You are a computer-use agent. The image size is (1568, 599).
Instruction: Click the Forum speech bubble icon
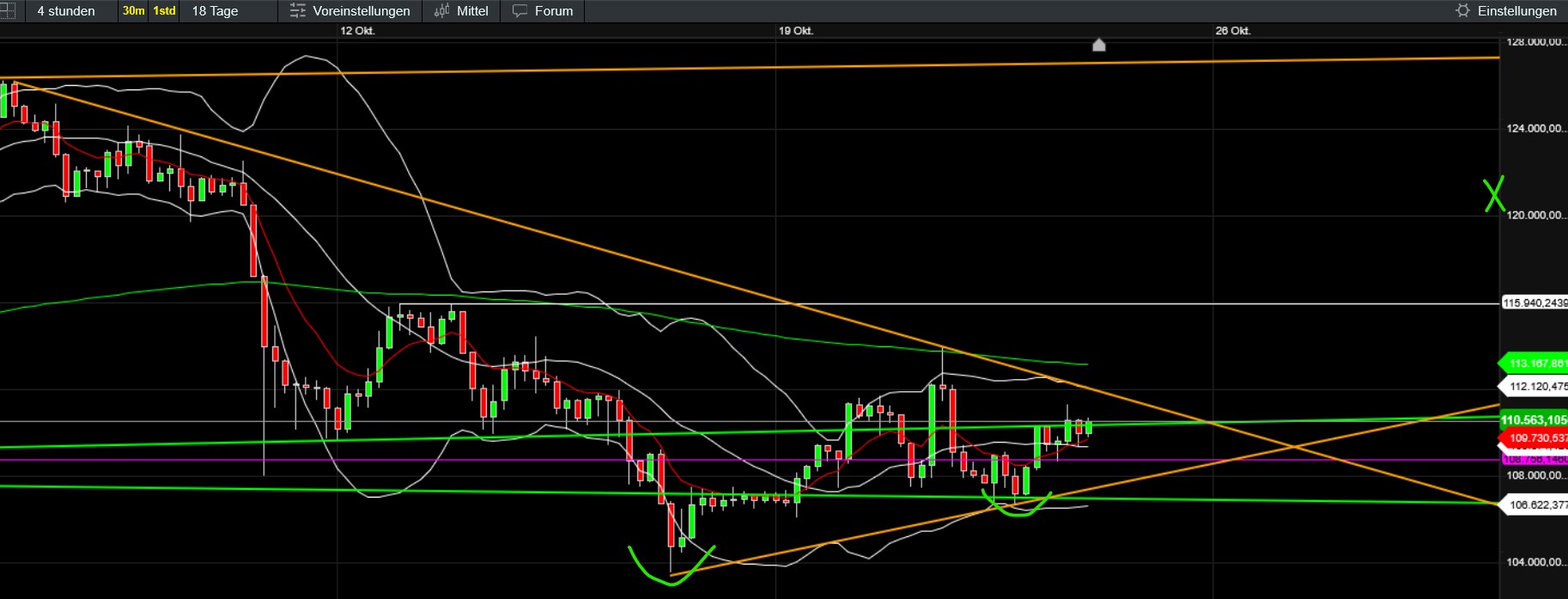pos(520,11)
